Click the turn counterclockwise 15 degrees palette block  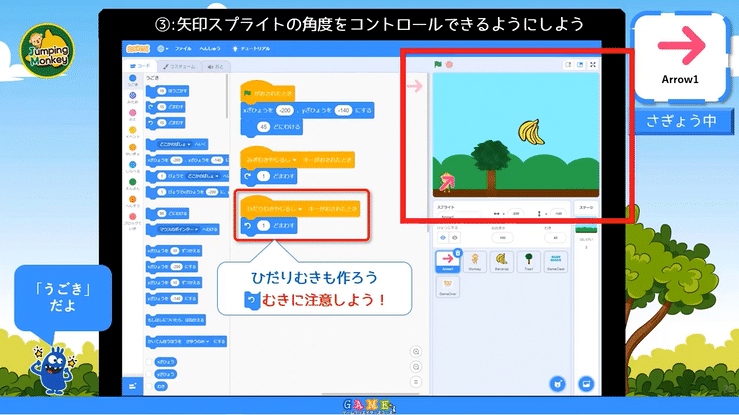pyautogui.click(x=165, y=123)
